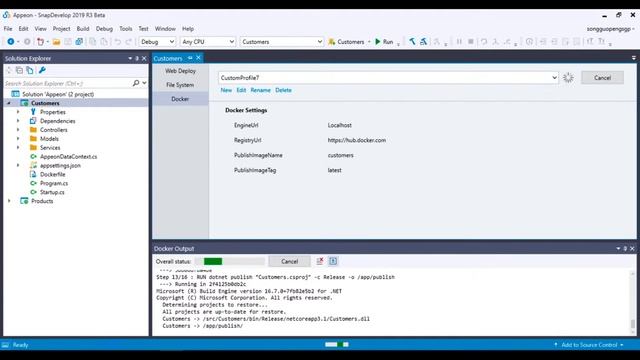Viewport: 640px width, 360px height.
Task: Click the Overall status progress bar
Action: point(229,261)
